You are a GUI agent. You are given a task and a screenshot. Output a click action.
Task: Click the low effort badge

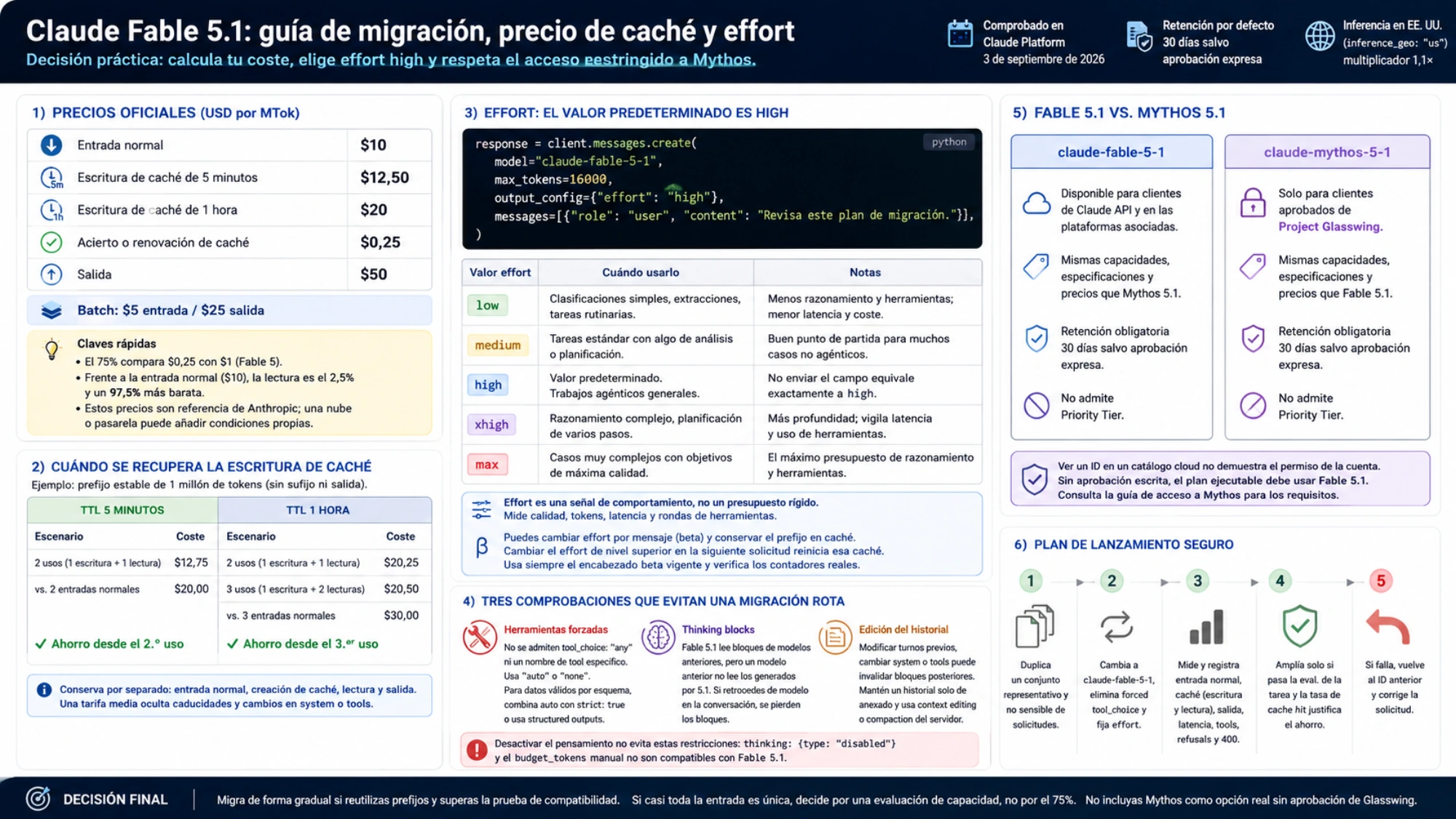click(x=488, y=306)
